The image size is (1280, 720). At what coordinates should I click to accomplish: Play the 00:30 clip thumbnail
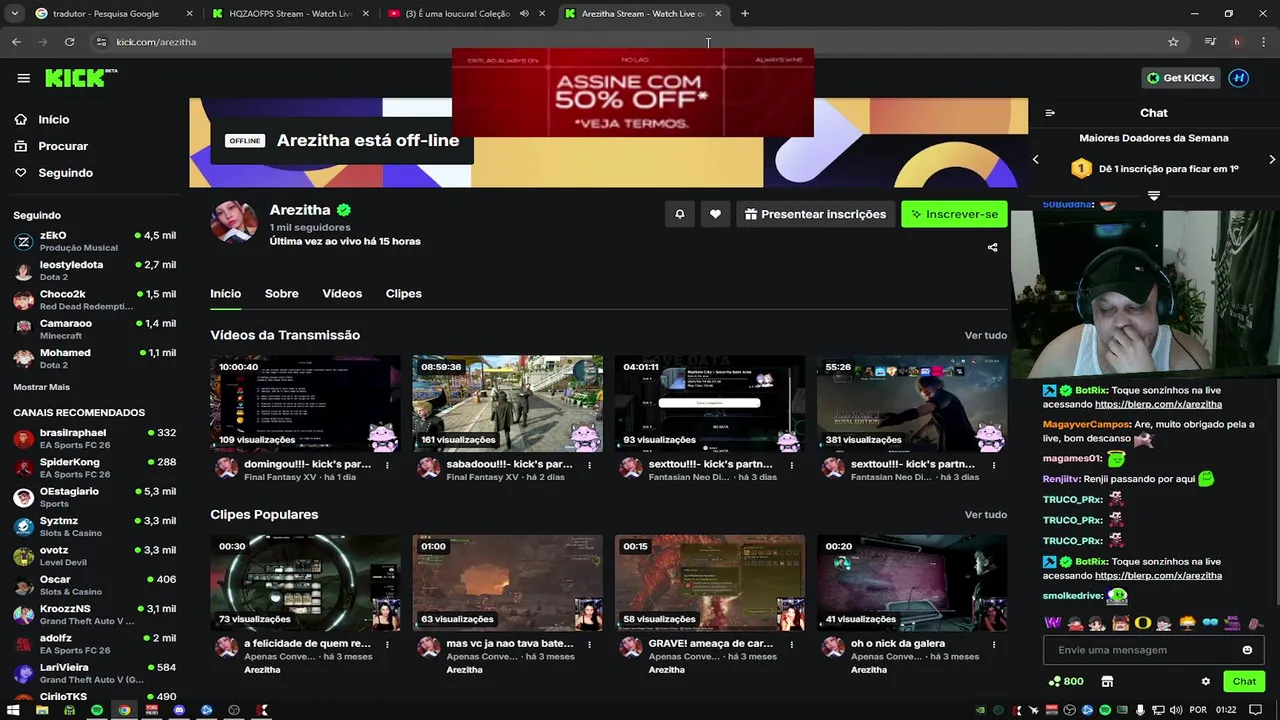[x=305, y=583]
